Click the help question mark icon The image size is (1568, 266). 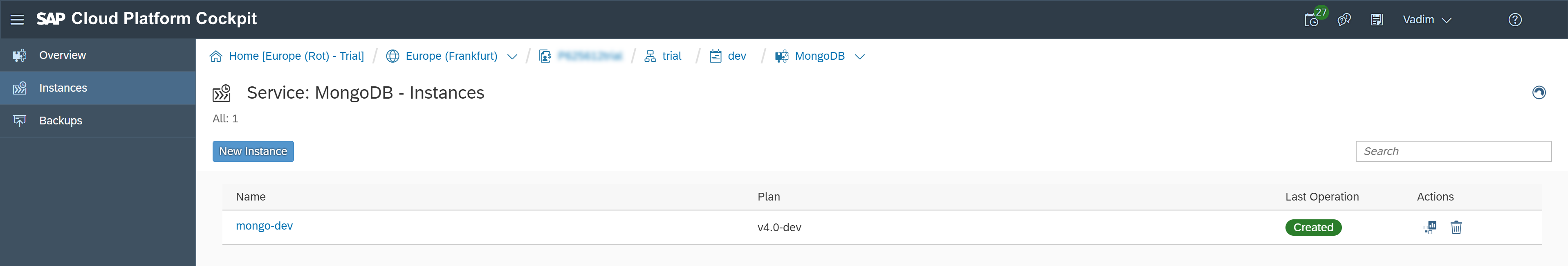click(1514, 20)
